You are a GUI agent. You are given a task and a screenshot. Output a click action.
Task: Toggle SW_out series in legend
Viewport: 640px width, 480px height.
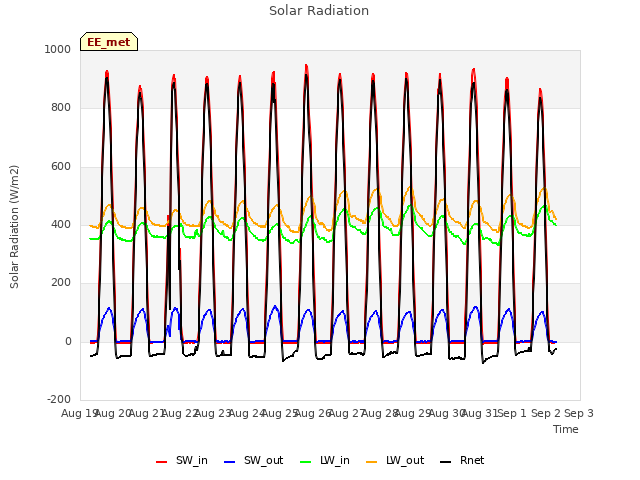pos(253,460)
